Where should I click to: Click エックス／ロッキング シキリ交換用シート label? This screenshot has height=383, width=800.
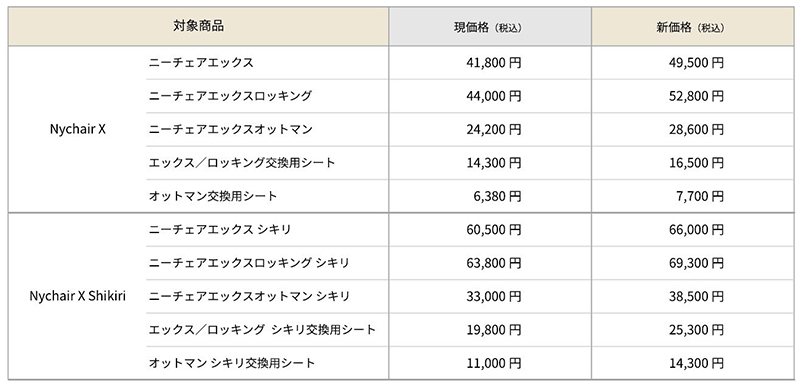click(262, 329)
